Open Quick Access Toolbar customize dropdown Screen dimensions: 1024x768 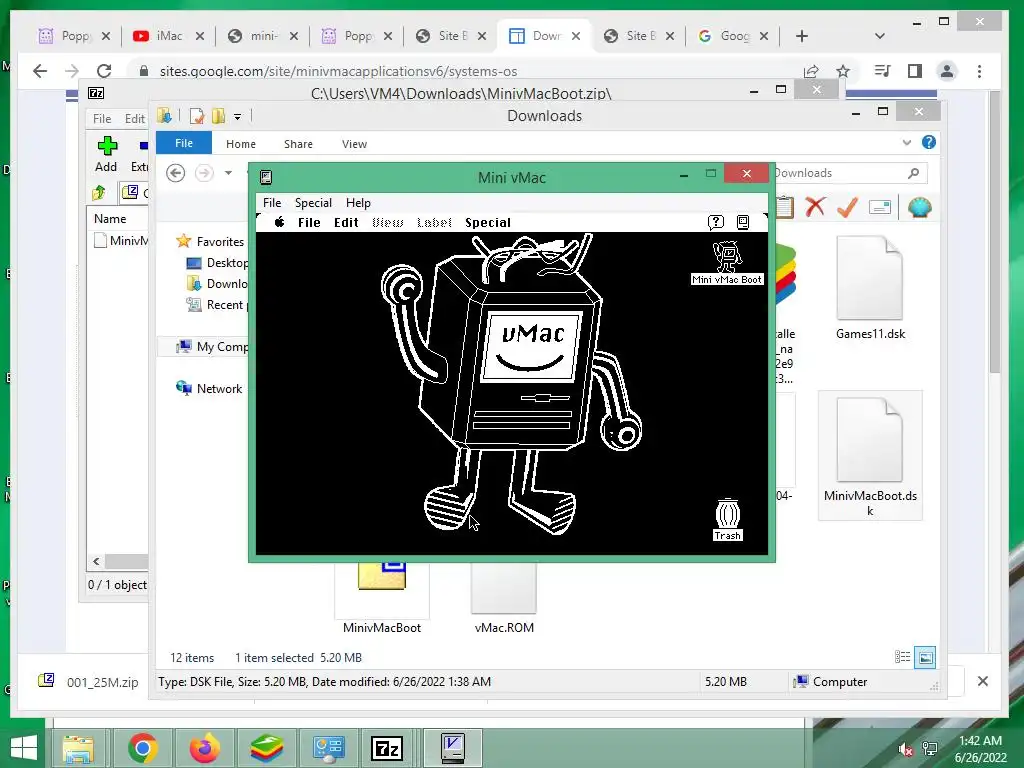(x=238, y=117)
